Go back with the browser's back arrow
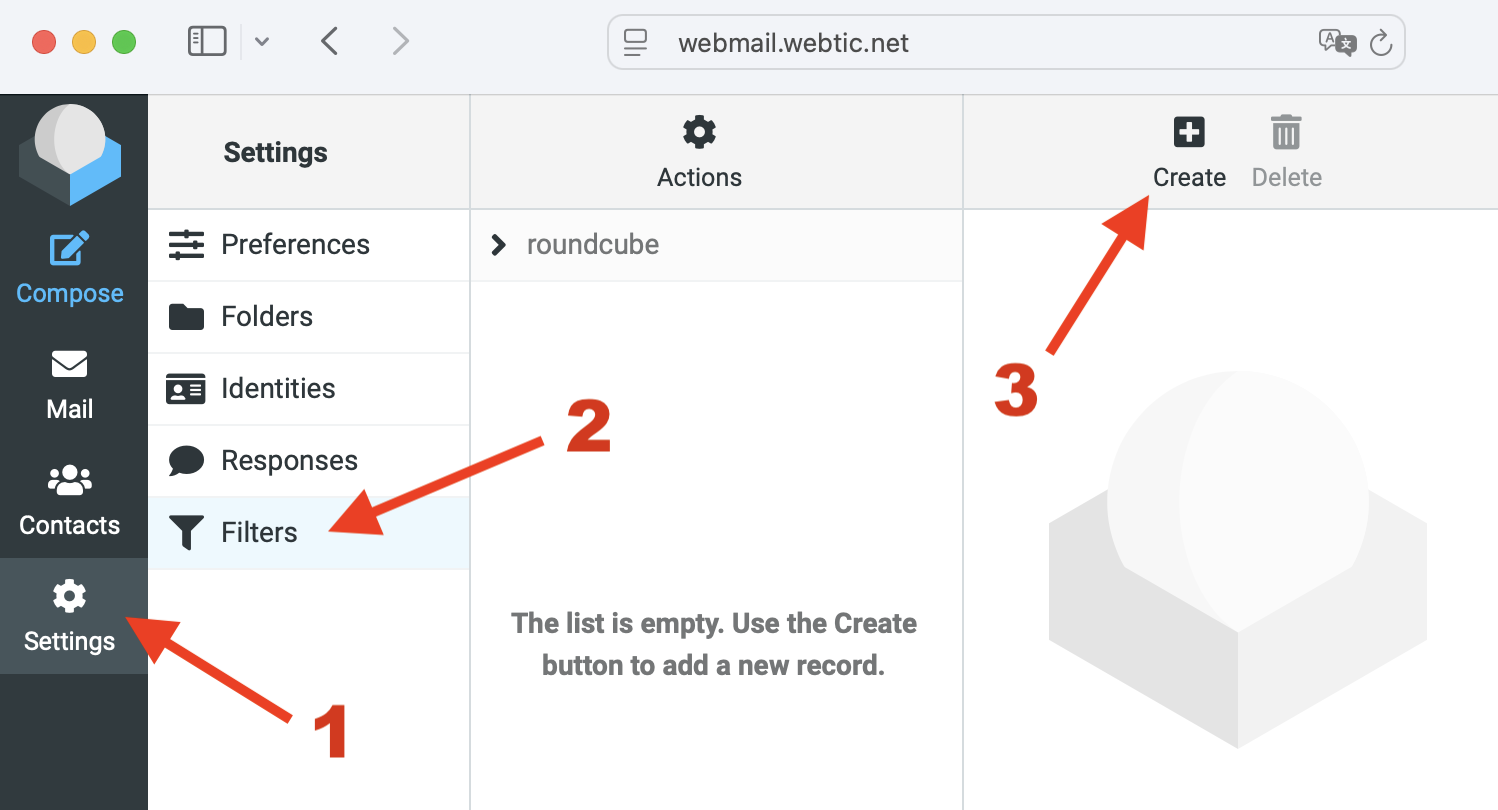The height and width of the screenshot is (810, 1498). pos(329,42)
